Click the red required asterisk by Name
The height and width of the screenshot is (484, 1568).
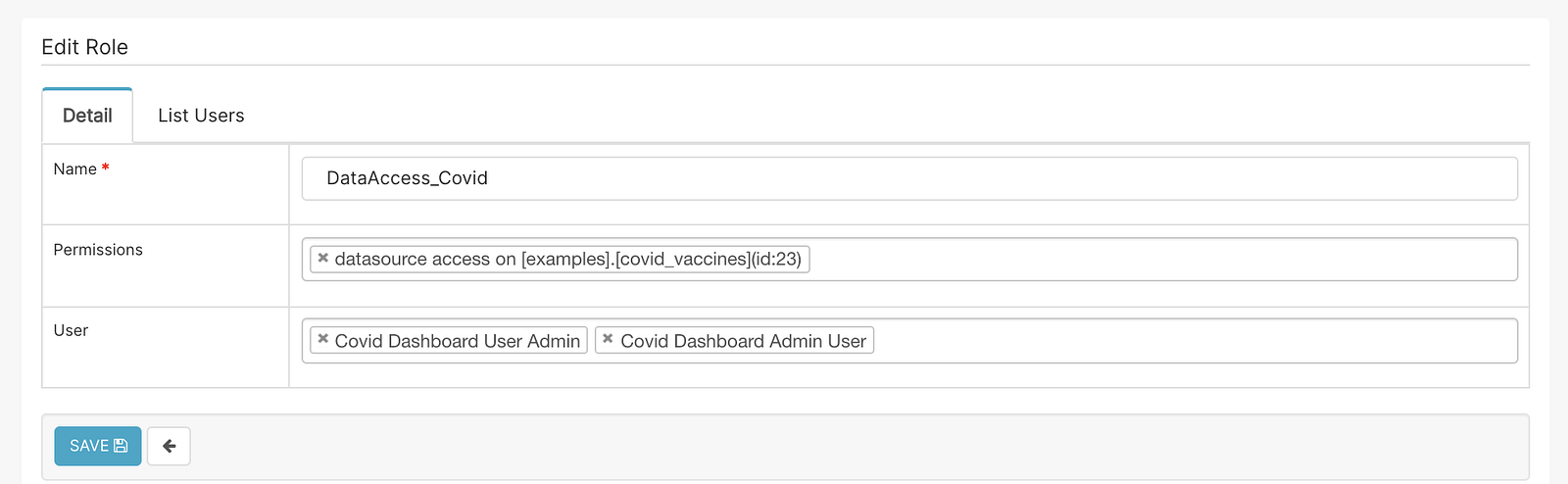pyautogui.click(x=105, y=169)
